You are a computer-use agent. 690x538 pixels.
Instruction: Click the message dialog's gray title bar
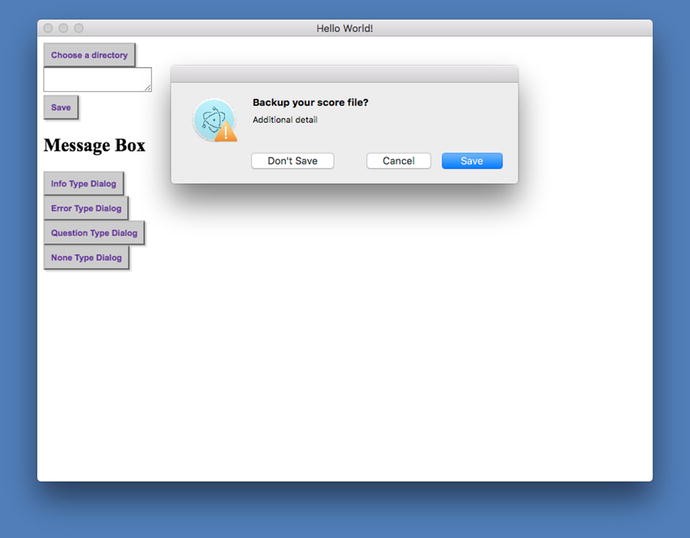click(x=345, y=74)
